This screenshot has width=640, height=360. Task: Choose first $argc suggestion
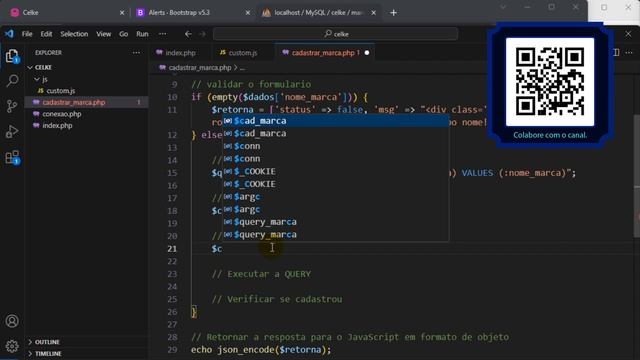(x=335, y=197)
